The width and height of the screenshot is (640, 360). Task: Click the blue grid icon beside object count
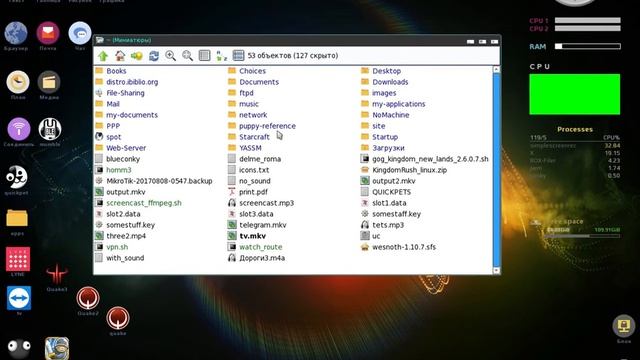[x=238, y=56]
